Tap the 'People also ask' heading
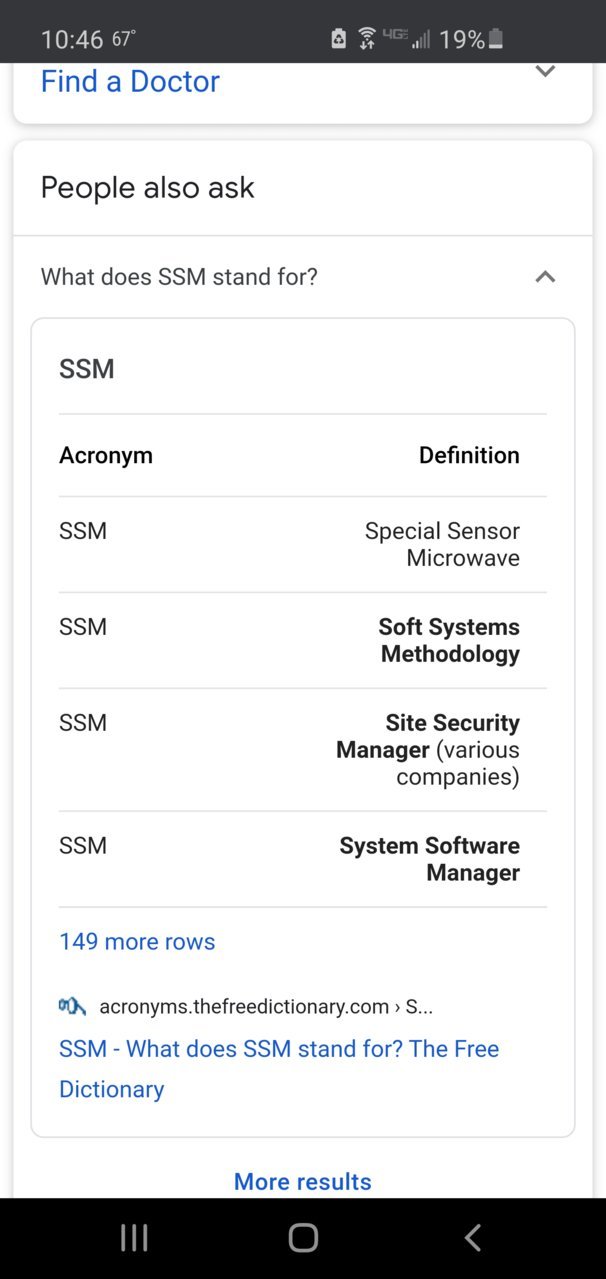606x1279 pixels. click(148, 187)
